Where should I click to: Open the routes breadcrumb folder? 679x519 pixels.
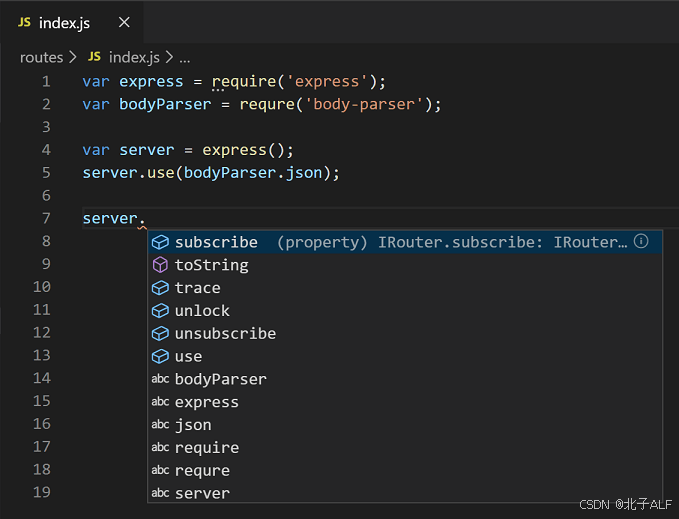click(42, 57)
